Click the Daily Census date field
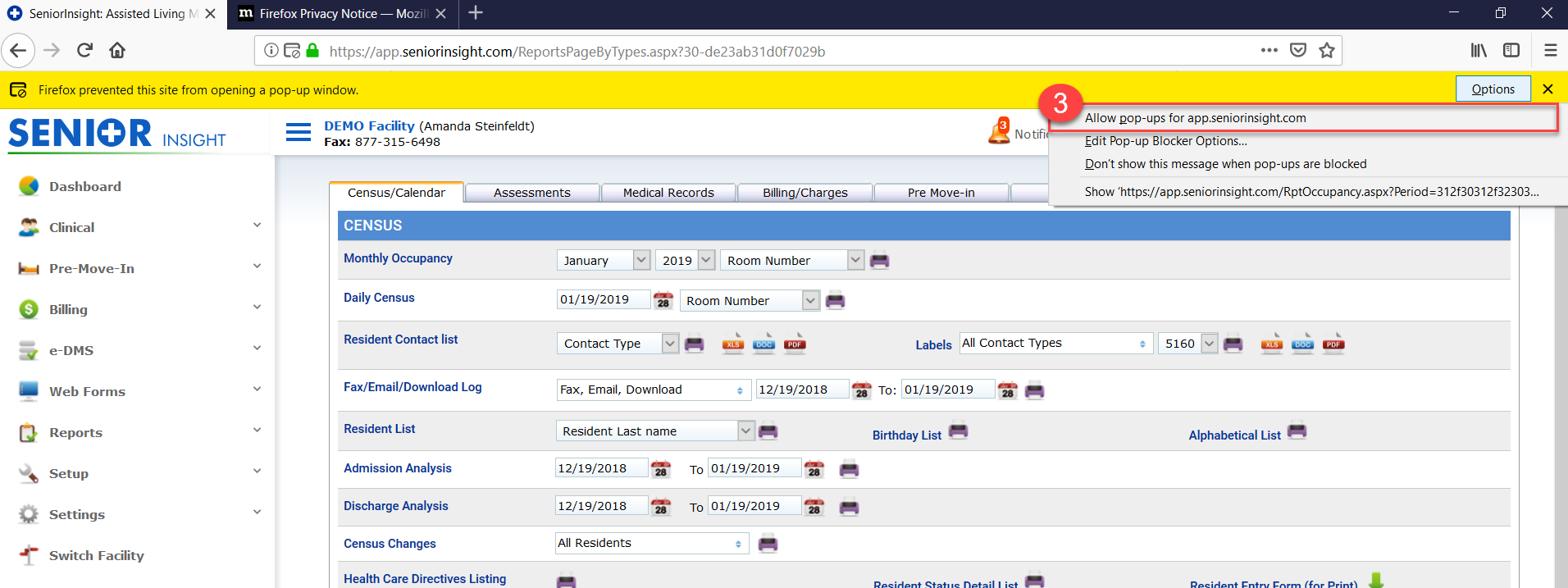The image size is (1568, 588). pos(603,299)
